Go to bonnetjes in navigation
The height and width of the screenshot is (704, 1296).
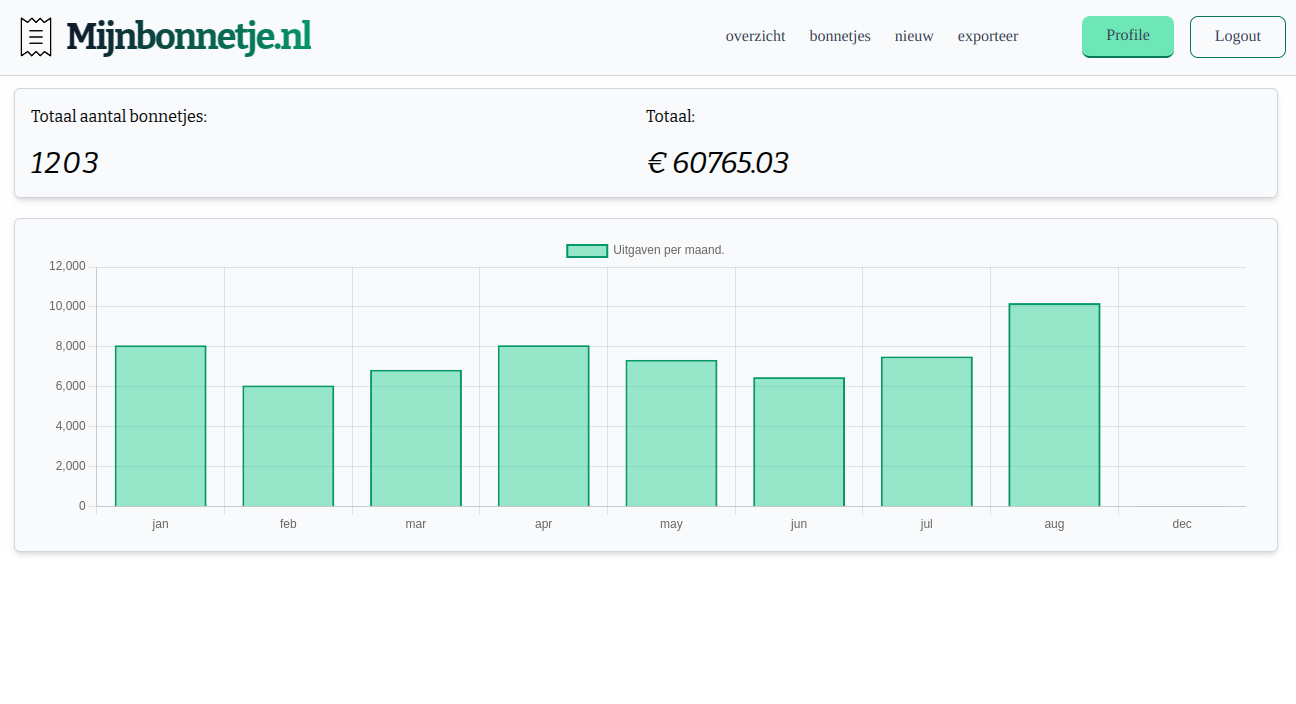840,36
